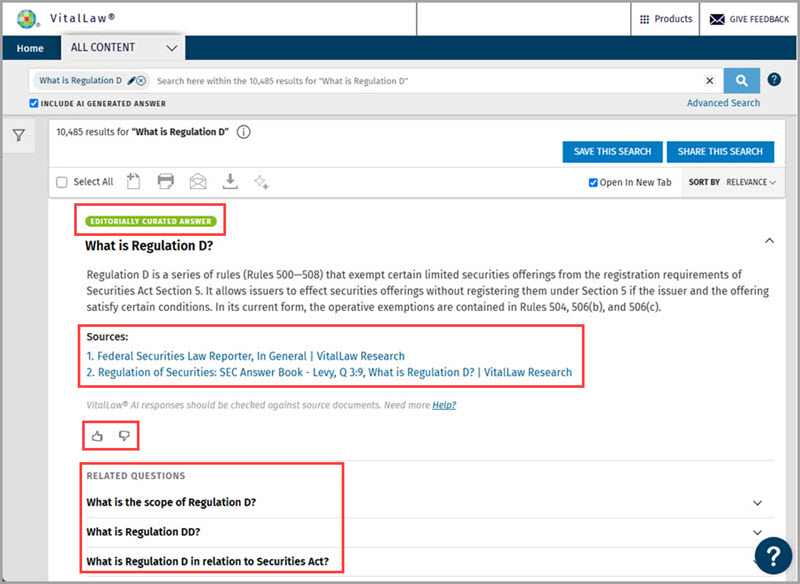Remove the 'What is Regulation D' search chip
Screen dimensions: 800x584
point(141,81)
